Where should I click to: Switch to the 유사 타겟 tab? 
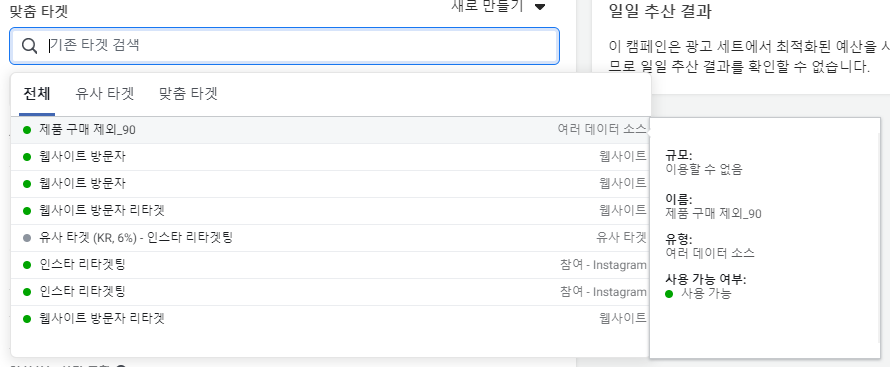point(104,94)
